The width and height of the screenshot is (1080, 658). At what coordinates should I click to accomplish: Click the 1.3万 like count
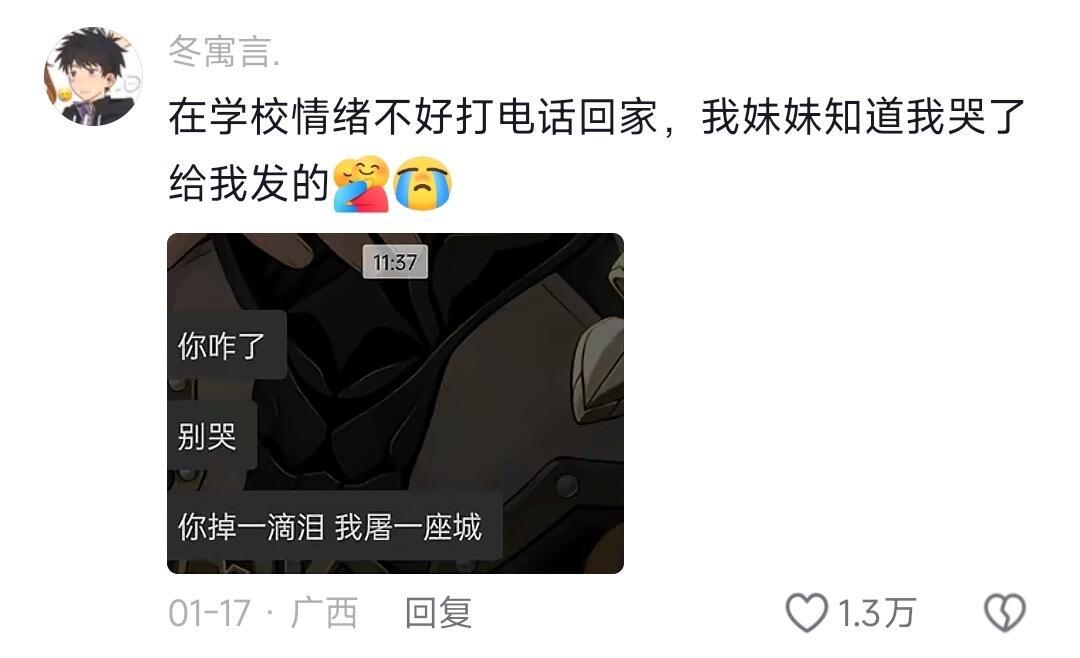click(x=876, y=613)
